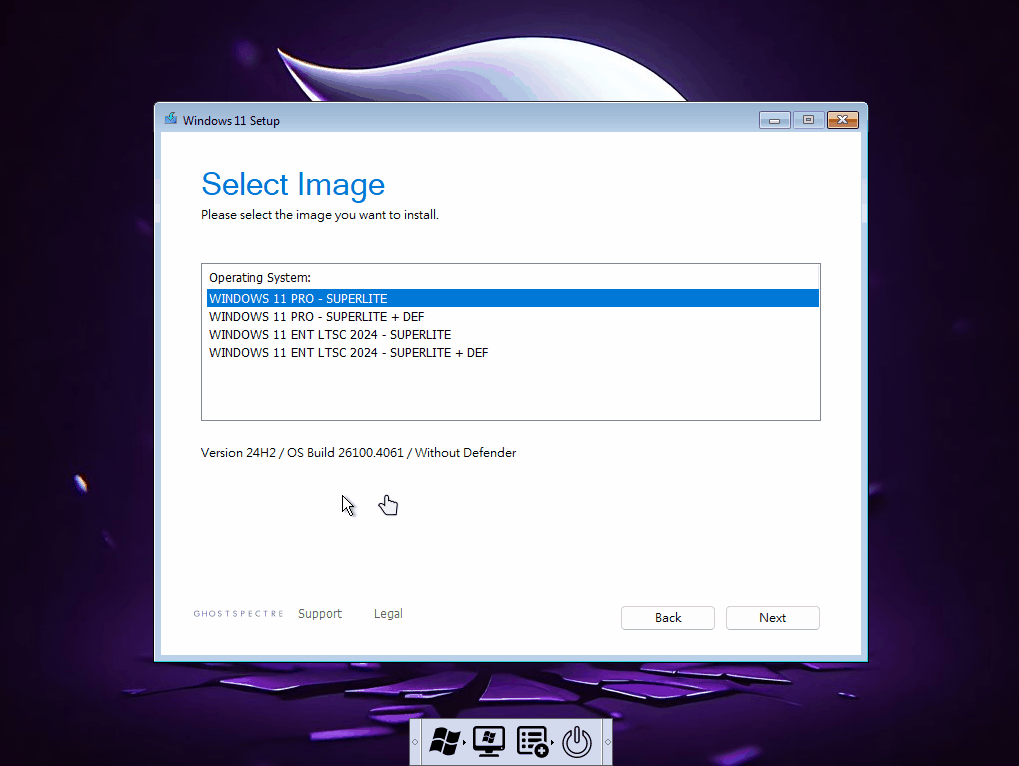Open the Legal link
Screen dimensions: 1019x766
388,614
